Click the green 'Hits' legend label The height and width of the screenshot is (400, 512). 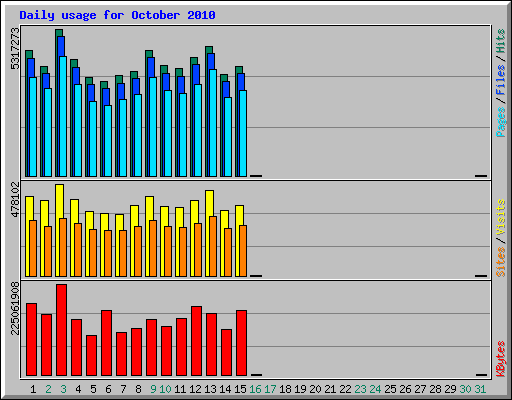tap(500, 41)
